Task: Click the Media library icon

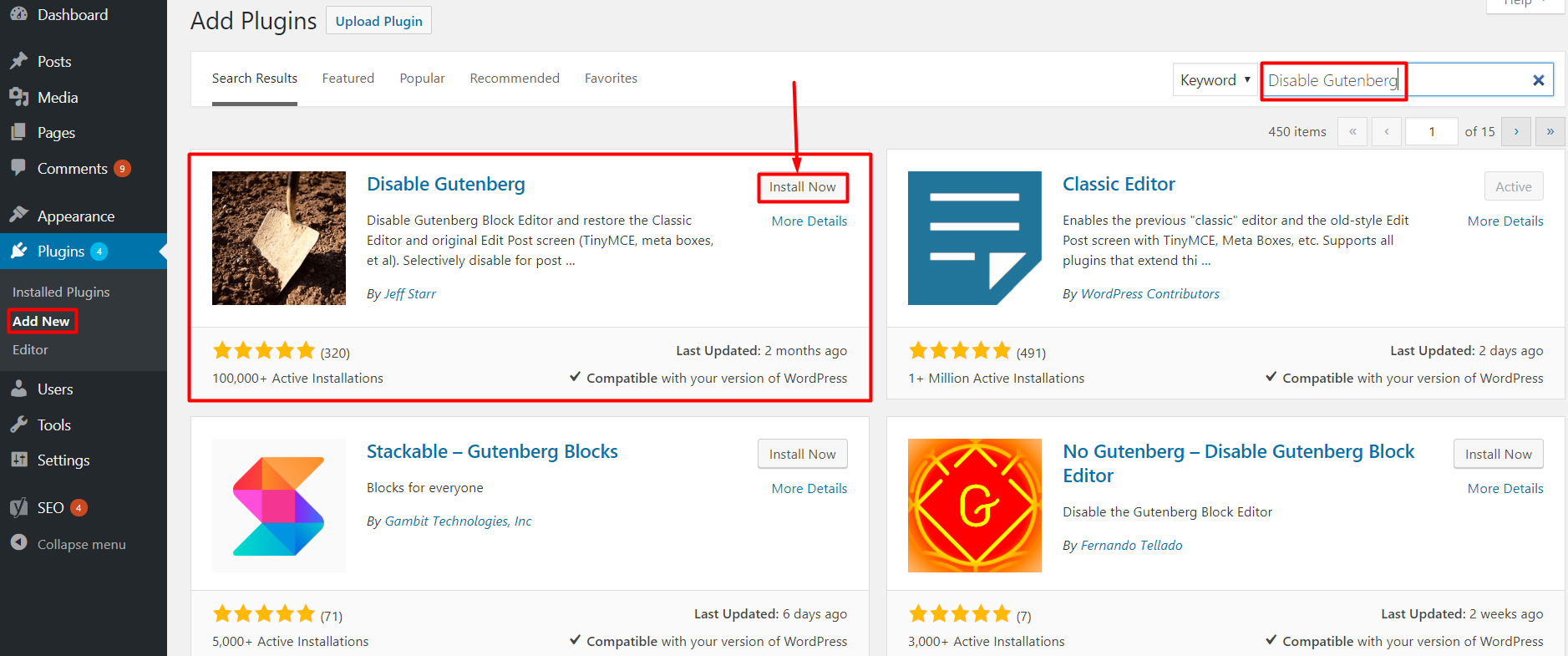Action: tap(18, 97)
